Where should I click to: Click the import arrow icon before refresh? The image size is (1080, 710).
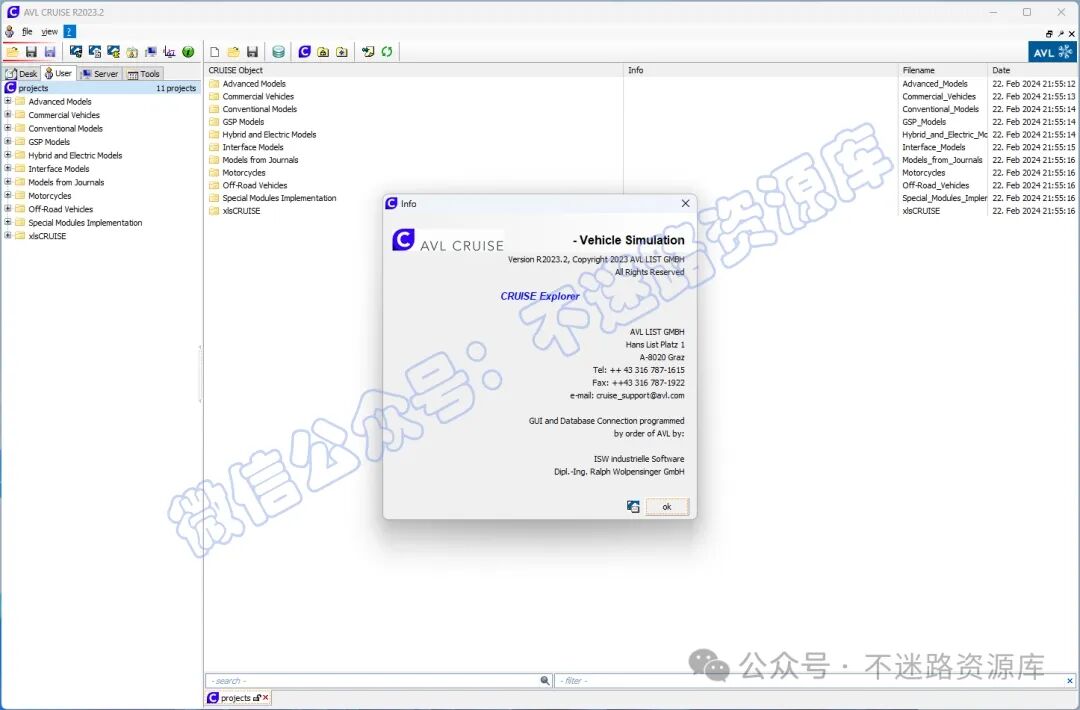(x=368, y=52)
